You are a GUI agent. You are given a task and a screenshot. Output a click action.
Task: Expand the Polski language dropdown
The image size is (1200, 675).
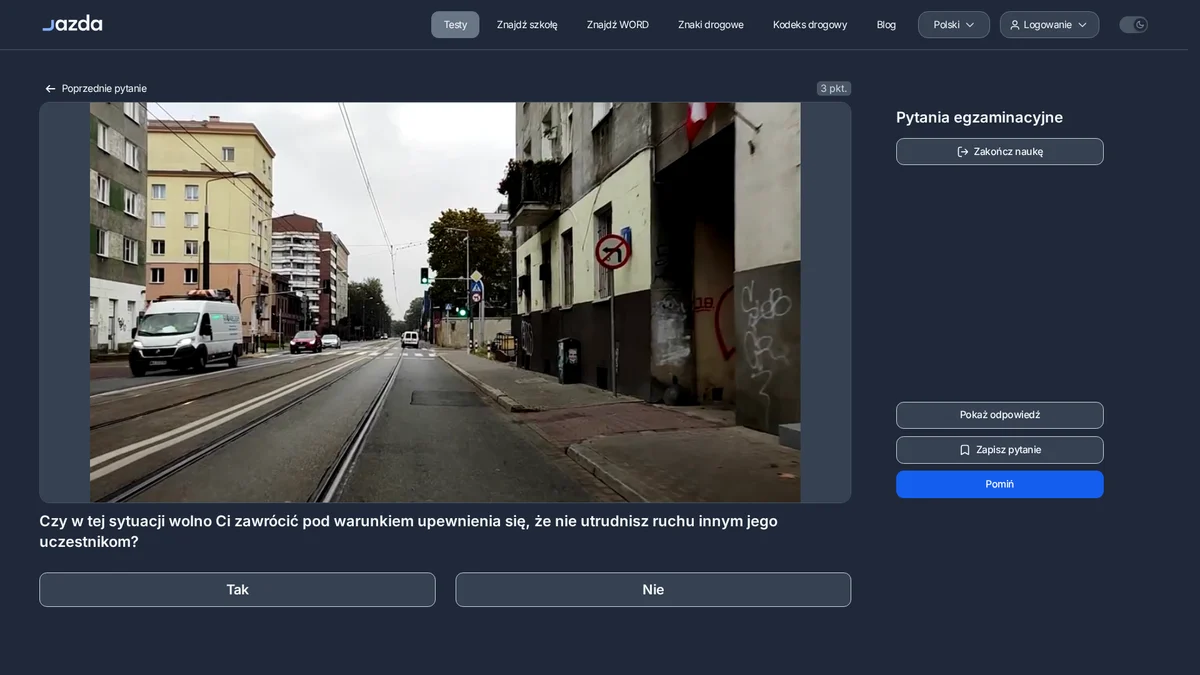[954, 25]
